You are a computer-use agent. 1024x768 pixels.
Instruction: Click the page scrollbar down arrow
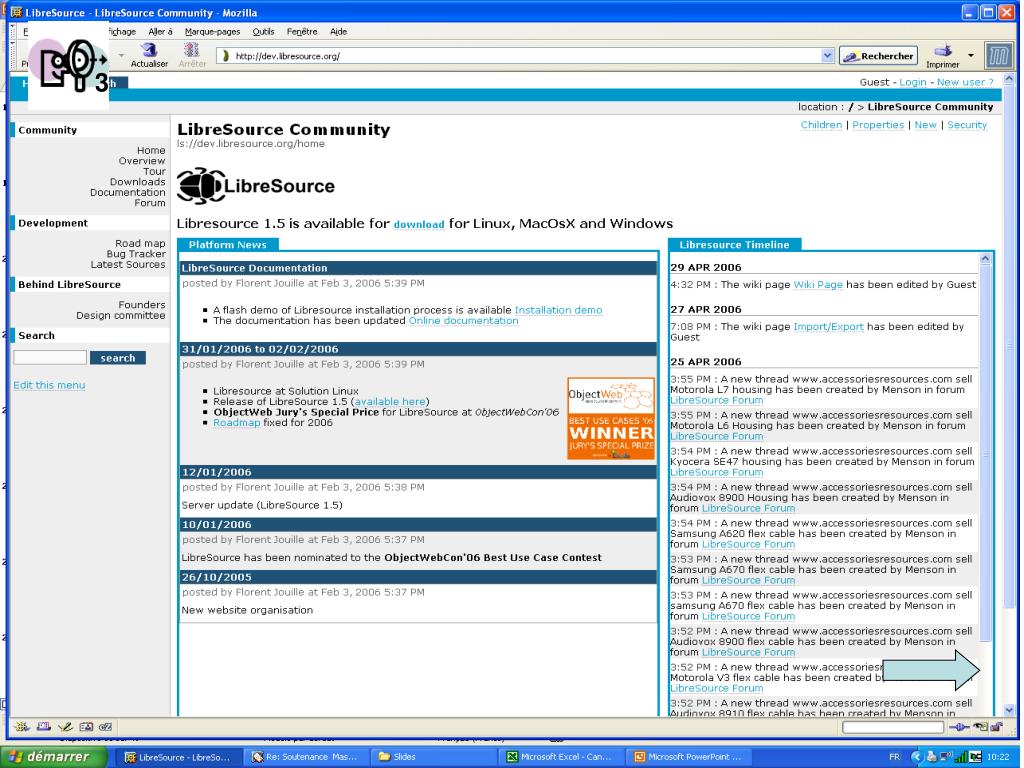click(1009, 709)
